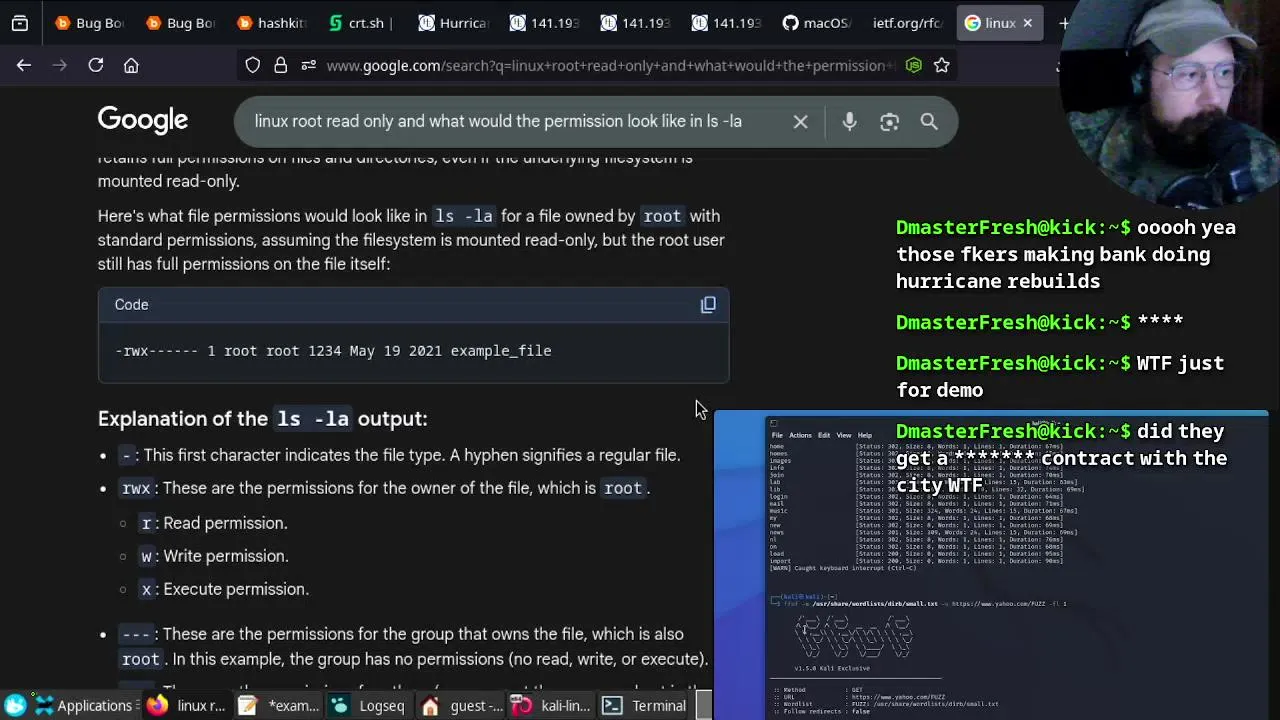Image resolution: width=1280 pixels, height=720 pixels.
Task: Open Actions menu in terminal window
Action: [x=800, y=435]
